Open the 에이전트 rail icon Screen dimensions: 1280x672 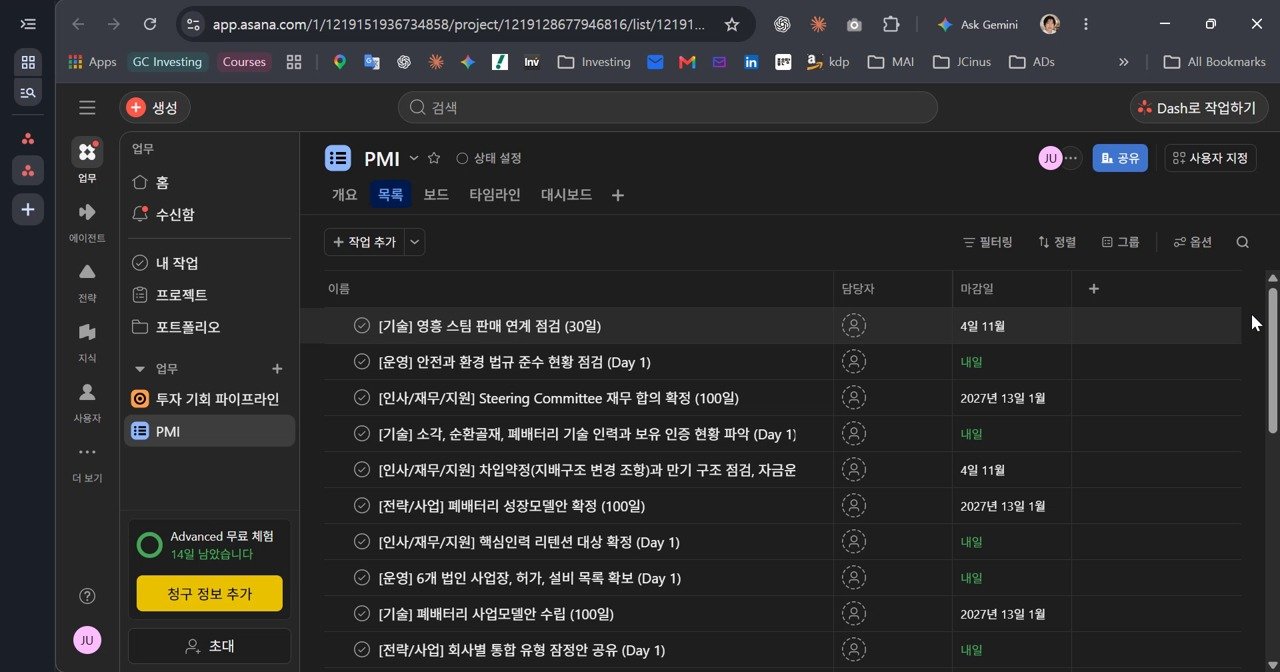[87, 212]
